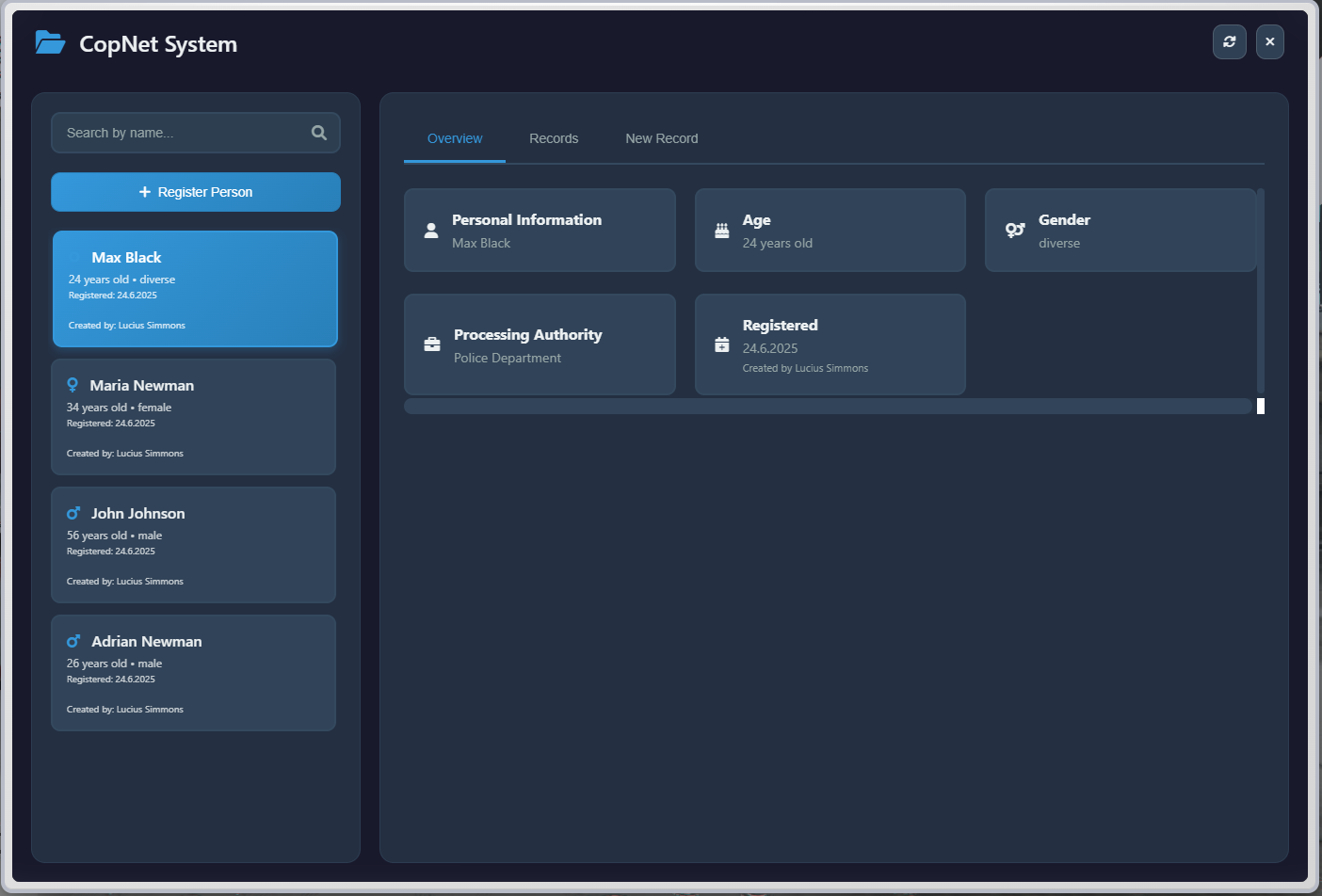Screen dimensions: 1322x896
Task: Click the birthday cake Age icon
Action: (722, 231)
